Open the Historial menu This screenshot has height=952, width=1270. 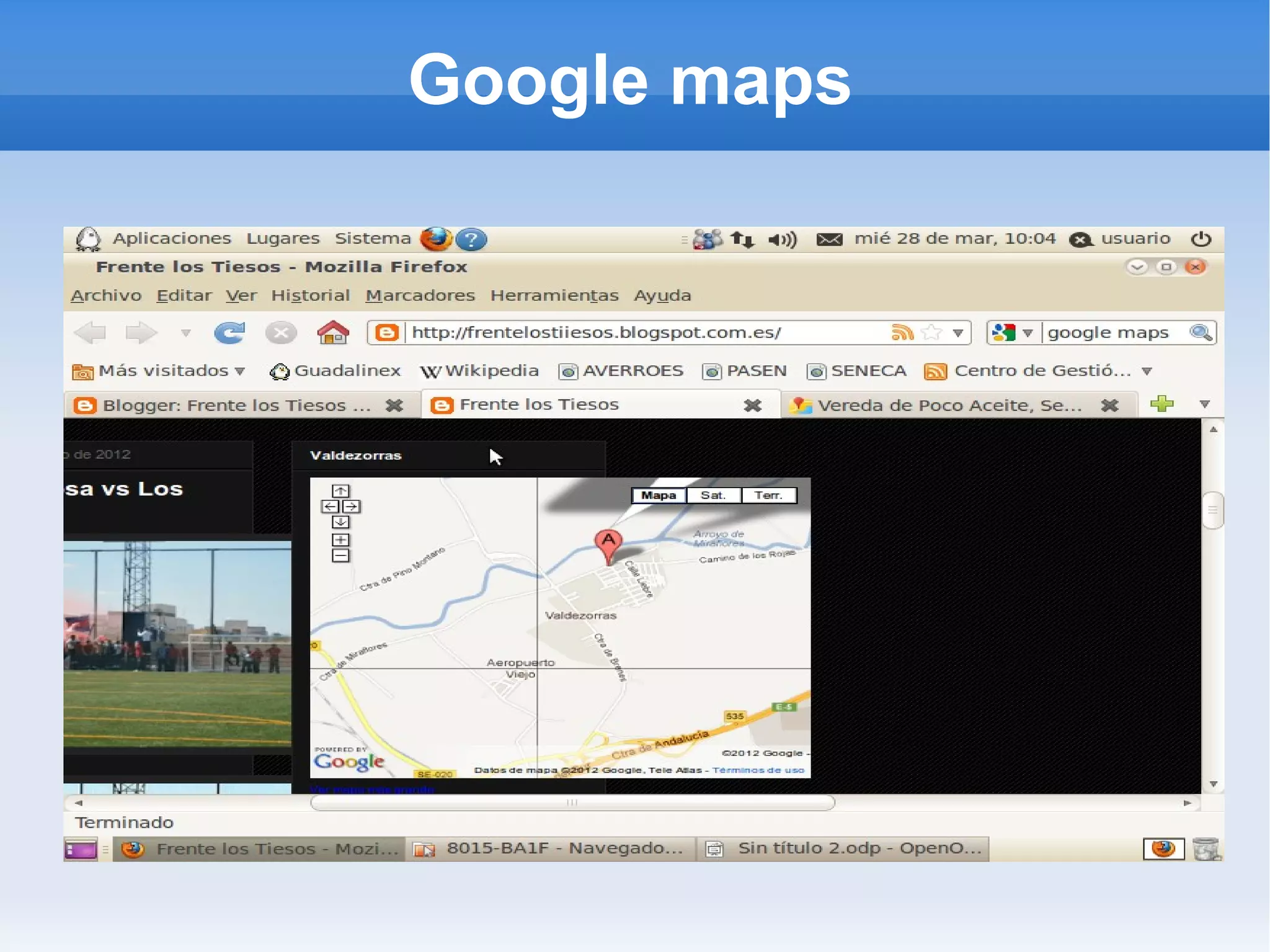click(x=311, y=296)
